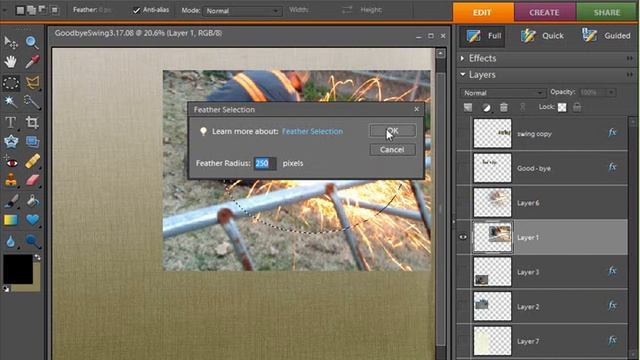Show Layer 6 visibility

point(463,203)
